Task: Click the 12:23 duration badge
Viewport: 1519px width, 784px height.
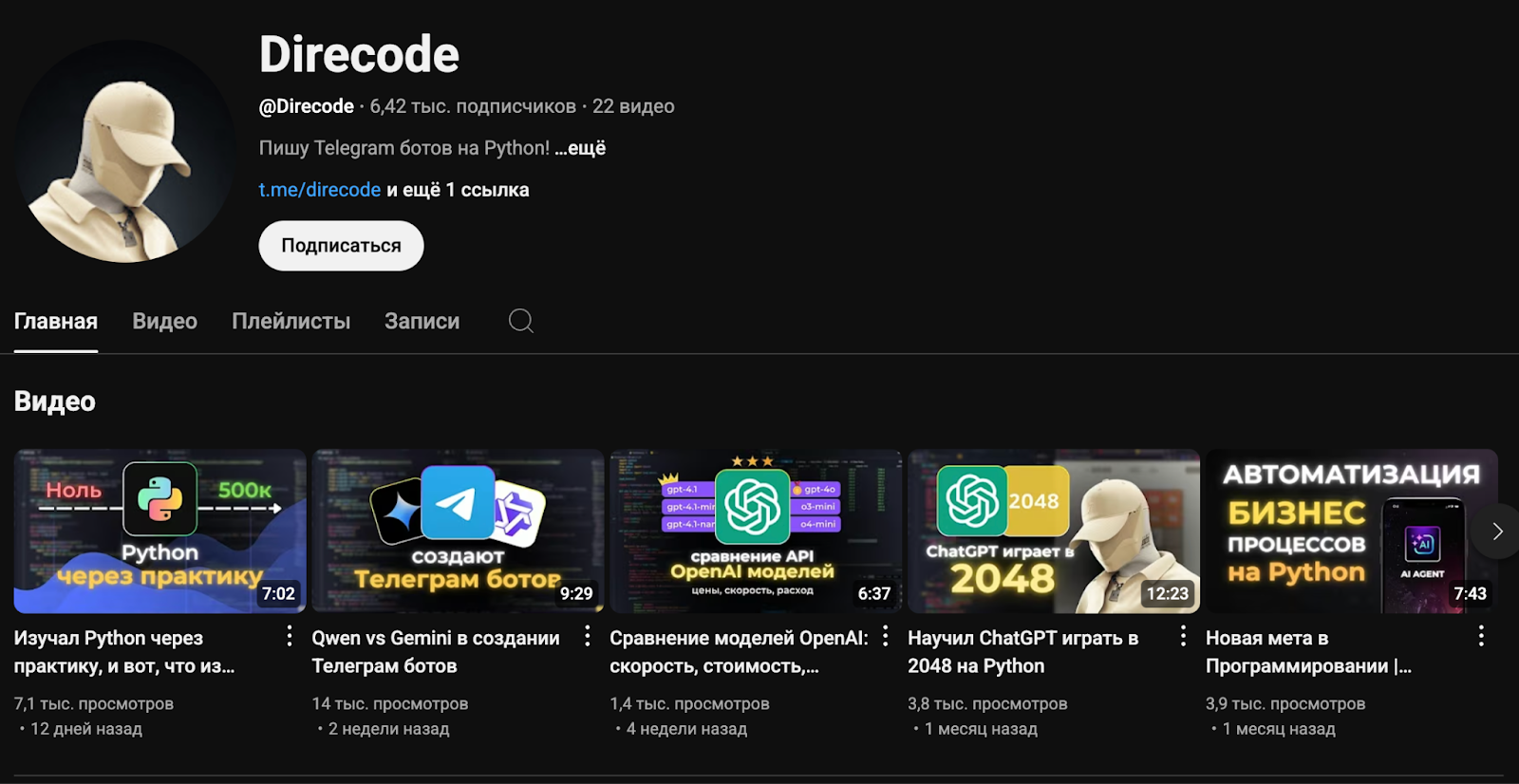Action: (1167, 593)
